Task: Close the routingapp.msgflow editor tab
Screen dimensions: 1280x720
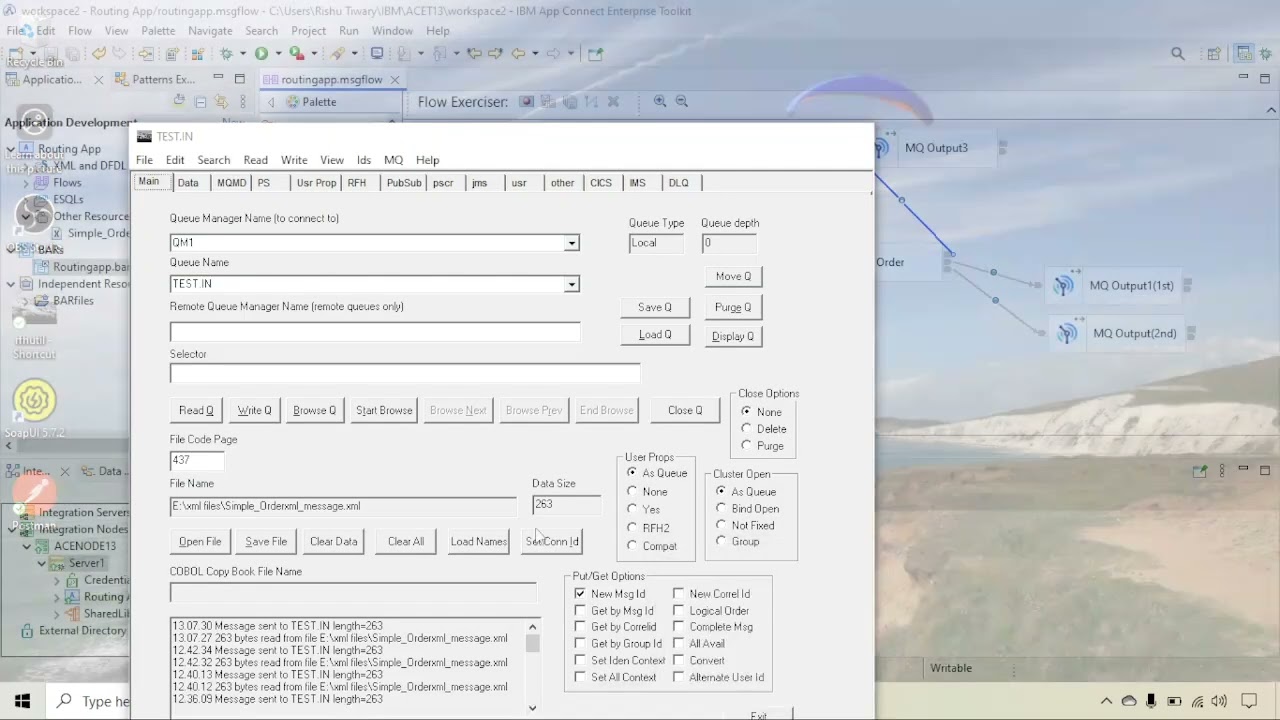Action: coord(395,79)
